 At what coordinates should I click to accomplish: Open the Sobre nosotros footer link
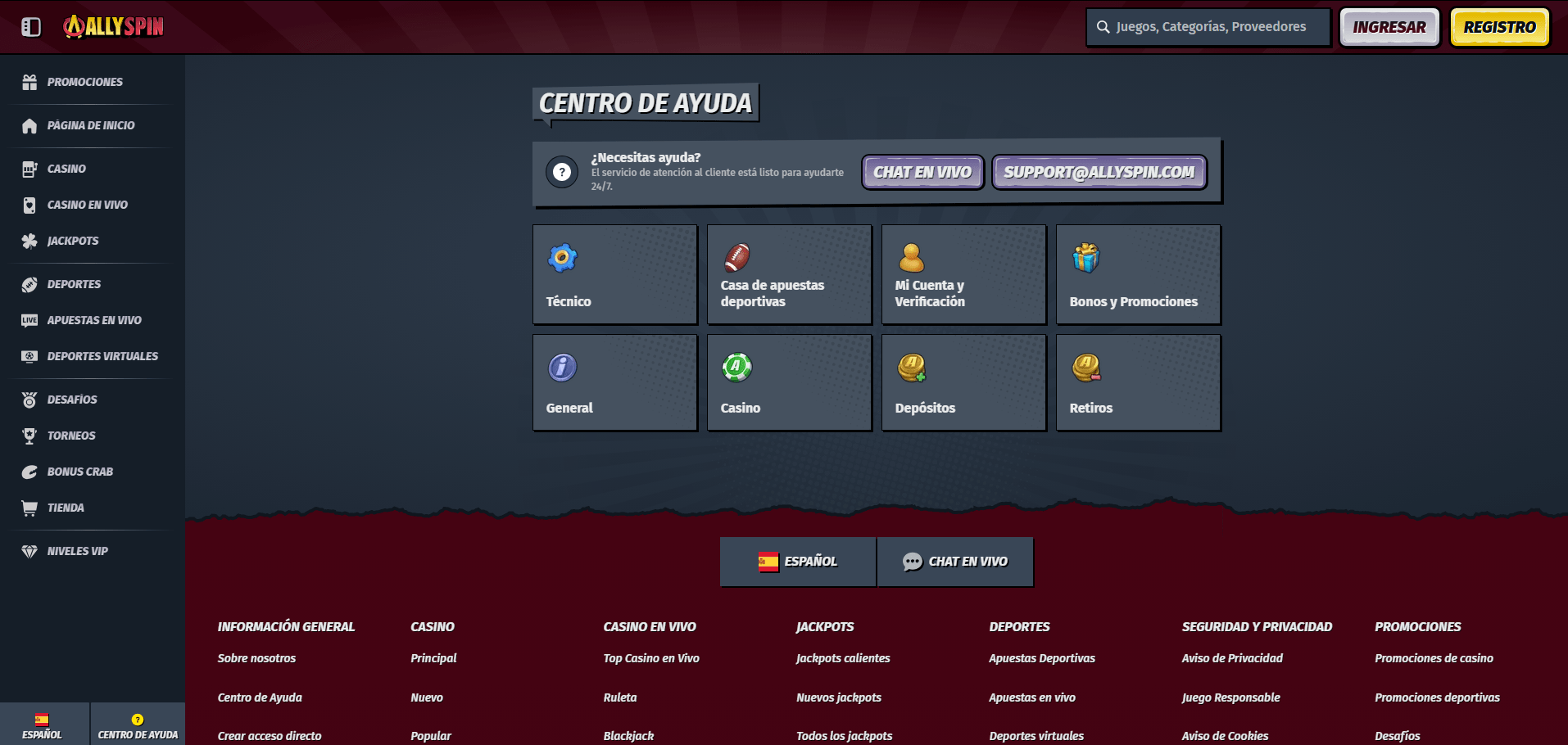(x=256, y=658)
